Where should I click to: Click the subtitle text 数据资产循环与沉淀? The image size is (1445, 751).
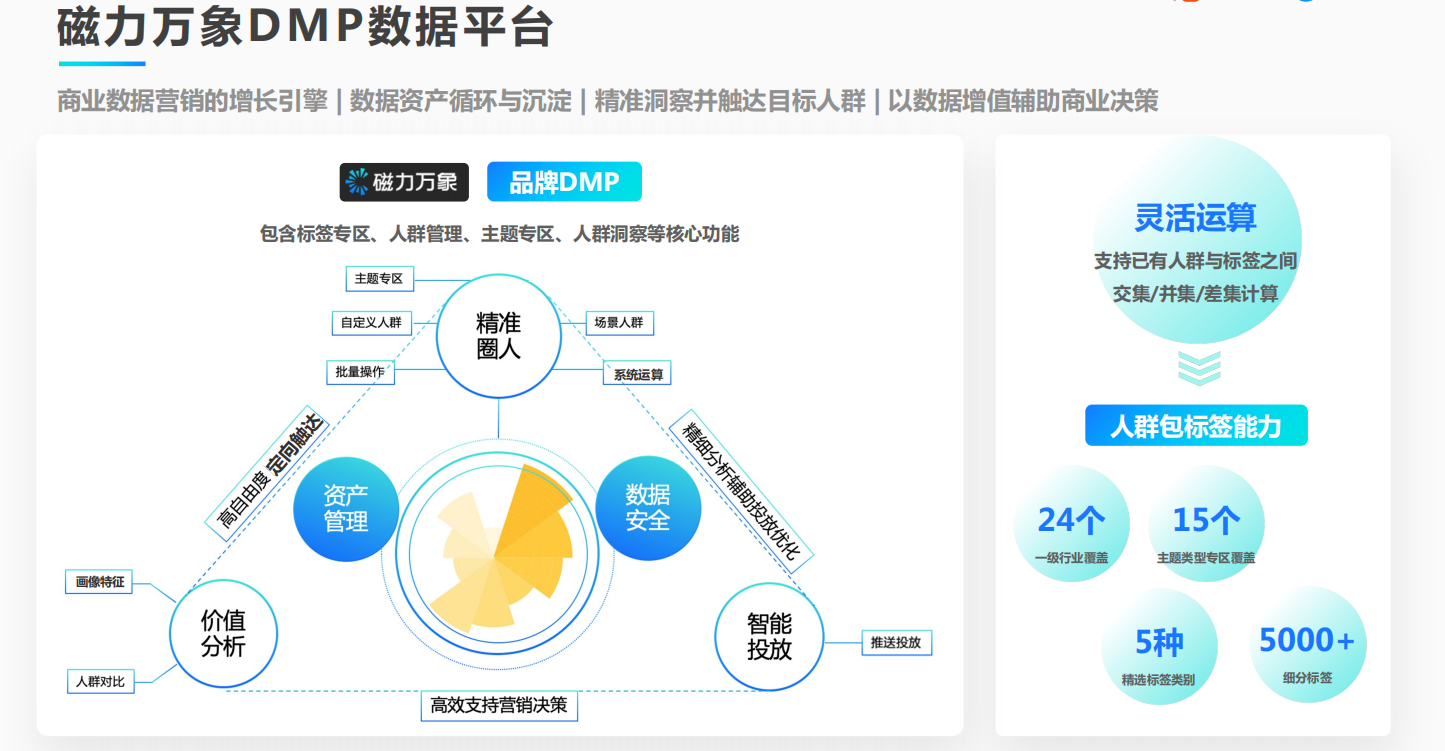pos(461,101)
